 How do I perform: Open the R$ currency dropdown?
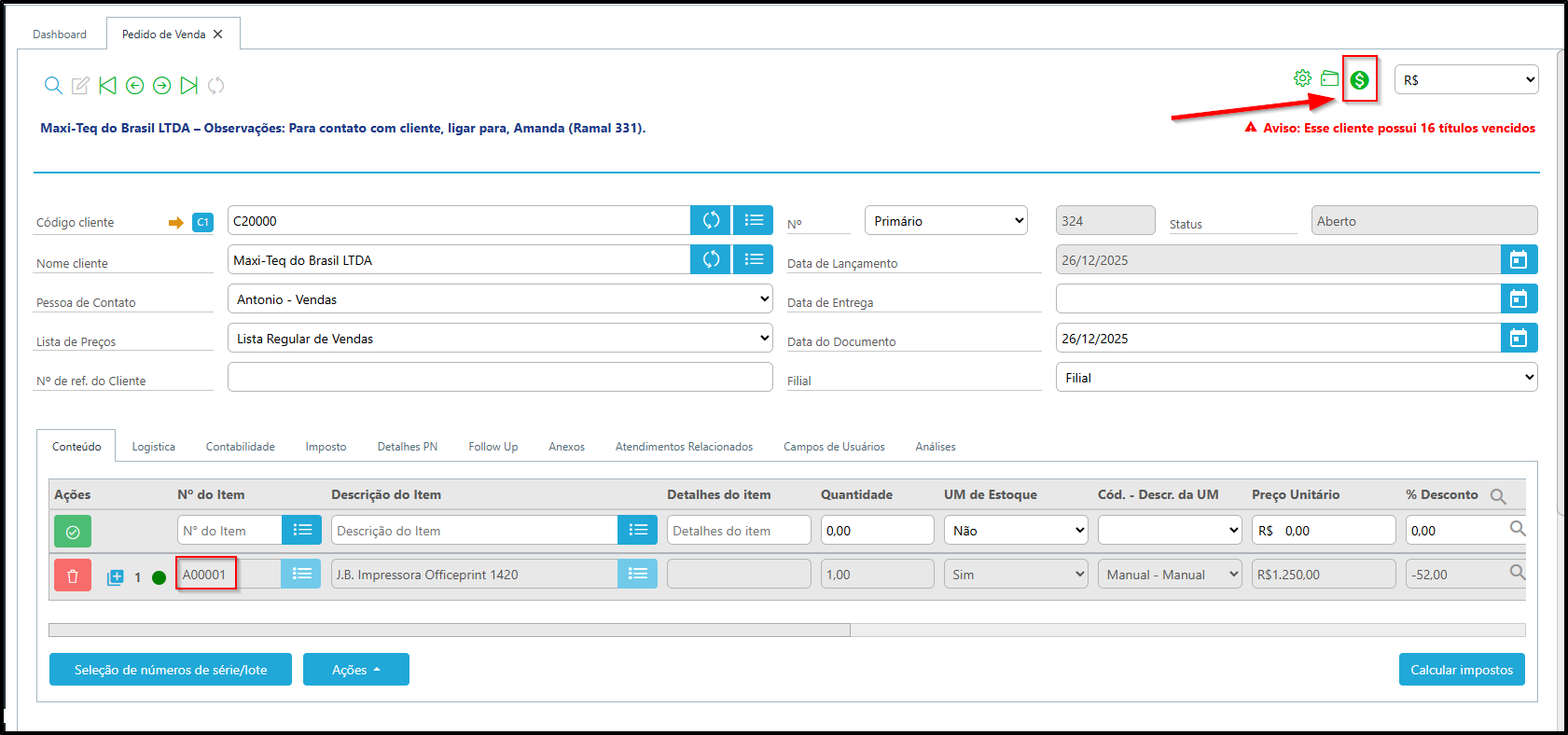[x=1465, y=80]
